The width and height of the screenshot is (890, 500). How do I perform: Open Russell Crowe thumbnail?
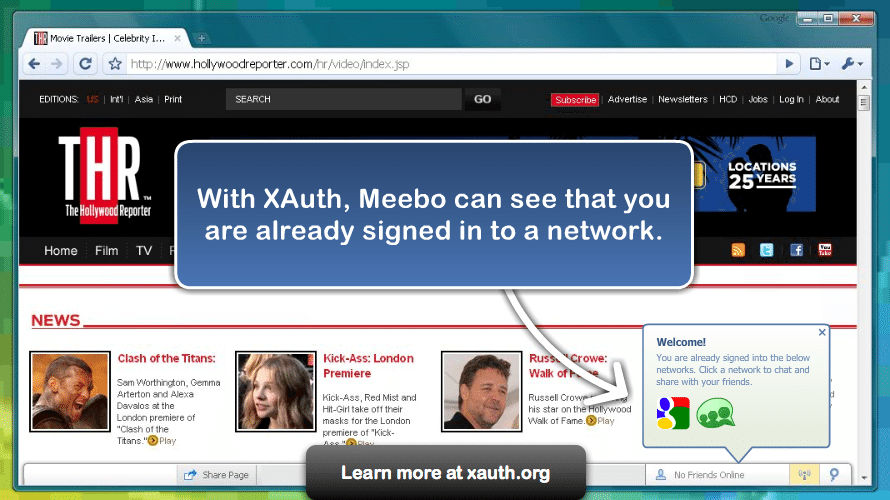[481, 392]
